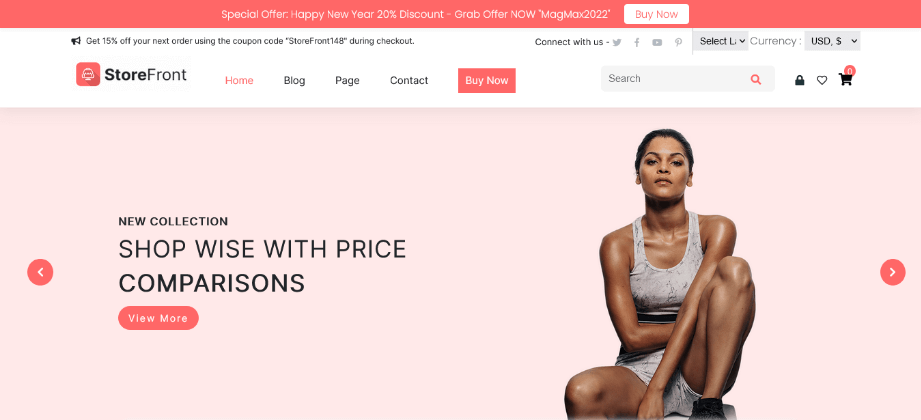921x420 pixels.
Task: Expand the Select Language dropdown
Action: [721, 41]
